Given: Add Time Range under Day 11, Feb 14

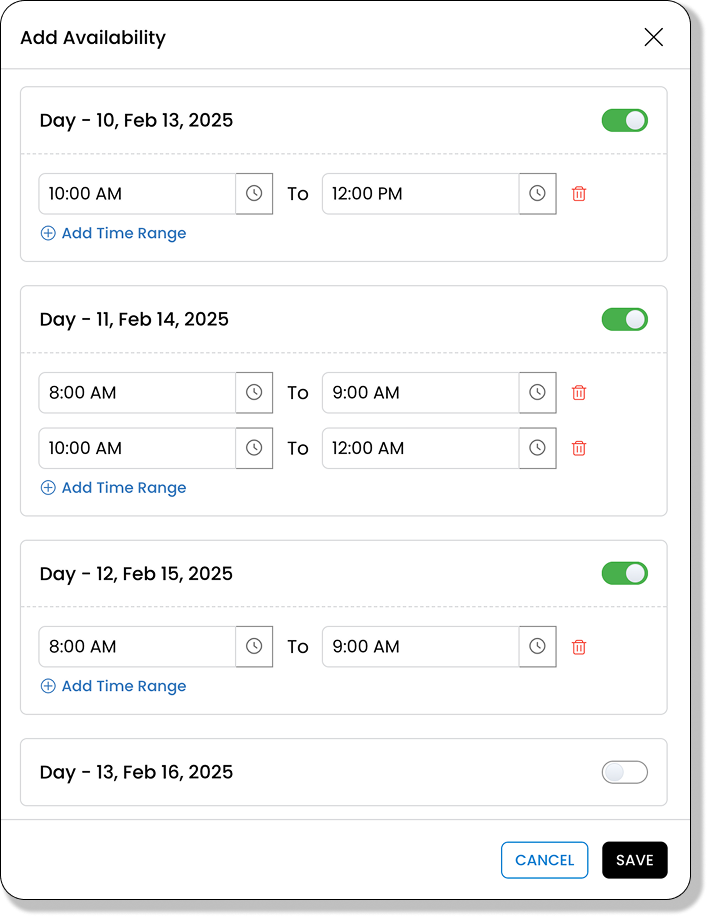Looking at the screenshot, I should [114, 488].
